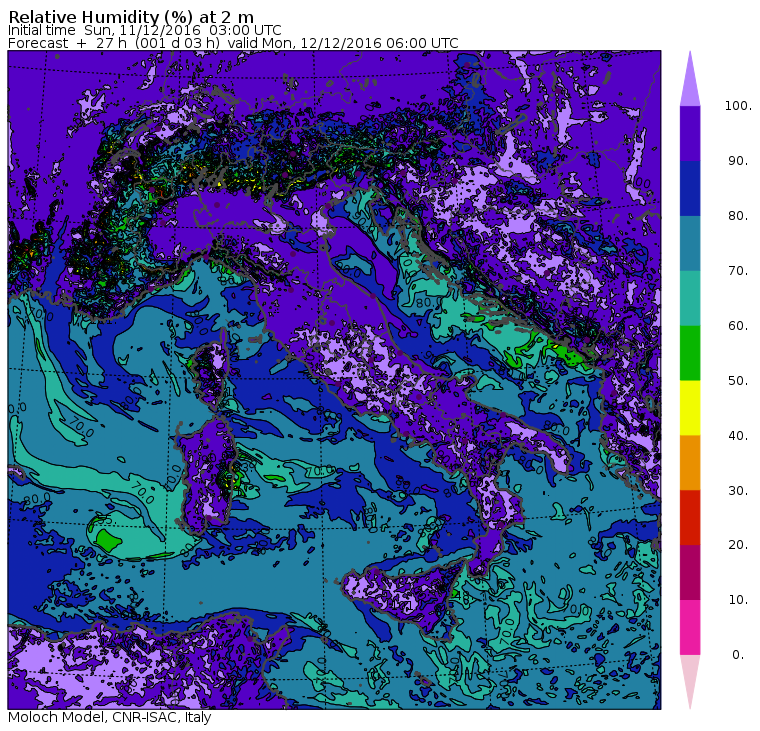The height and width of the screenshot is (731, 760).
Task: Click the "Initial time Sun, 11/12/2016 03:00 UTC" line
Action: click(x=144, y=30)
